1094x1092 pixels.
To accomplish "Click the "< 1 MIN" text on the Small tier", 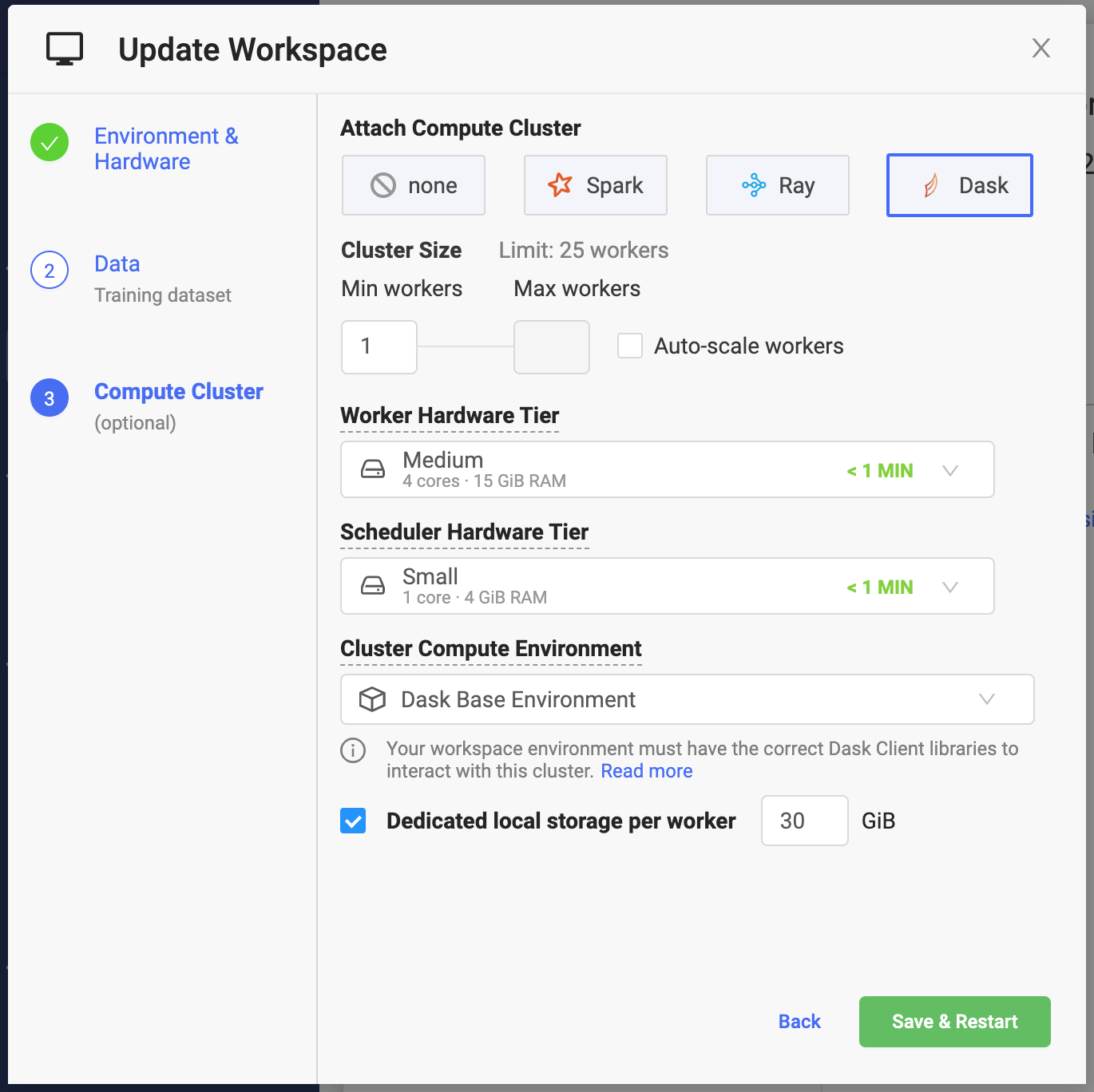I will [880, 588].
